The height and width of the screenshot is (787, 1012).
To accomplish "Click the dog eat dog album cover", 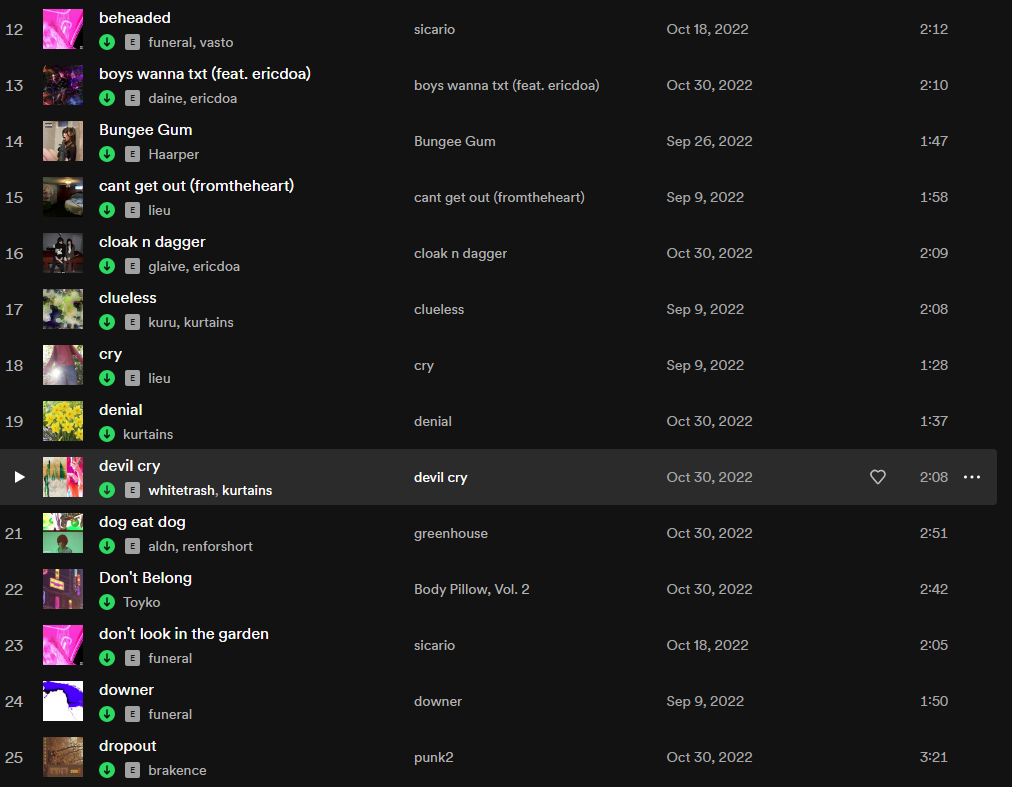I will coord(63,533).
